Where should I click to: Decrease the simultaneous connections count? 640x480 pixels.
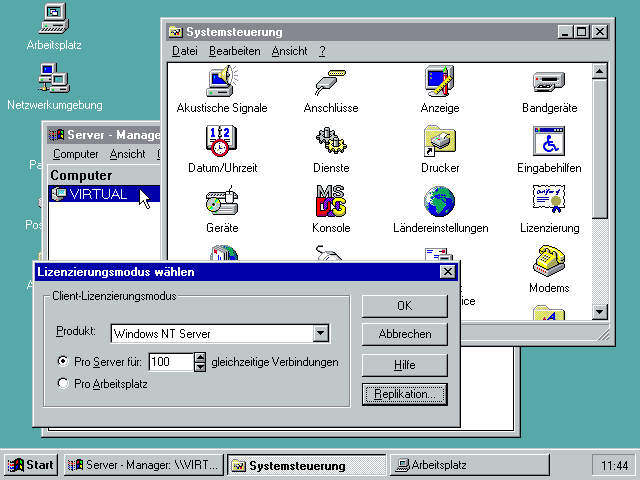pyautogui.click(x=200, y=367)
